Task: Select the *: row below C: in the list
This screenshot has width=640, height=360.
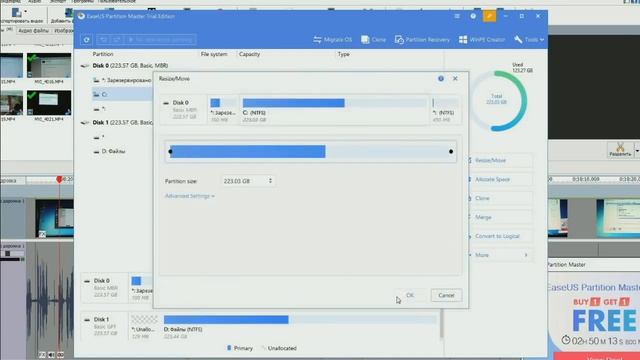Action: click(x=122, y=109)
